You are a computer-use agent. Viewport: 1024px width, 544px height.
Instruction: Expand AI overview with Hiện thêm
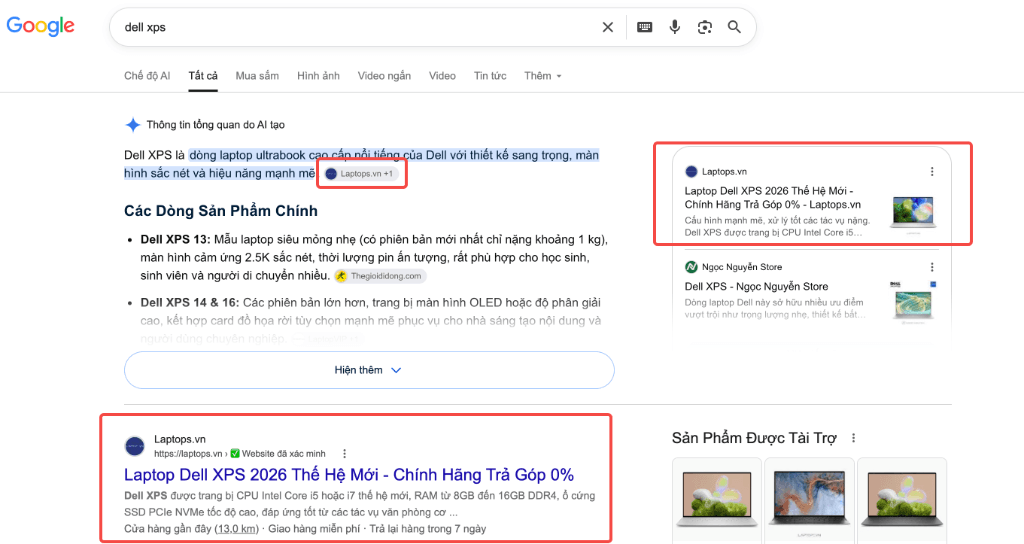369,370
